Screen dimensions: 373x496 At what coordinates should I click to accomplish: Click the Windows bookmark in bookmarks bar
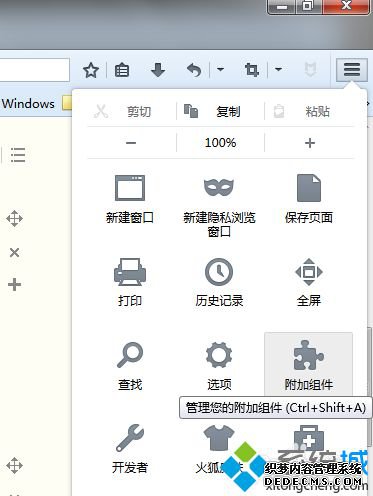click(x=28, y=104)
